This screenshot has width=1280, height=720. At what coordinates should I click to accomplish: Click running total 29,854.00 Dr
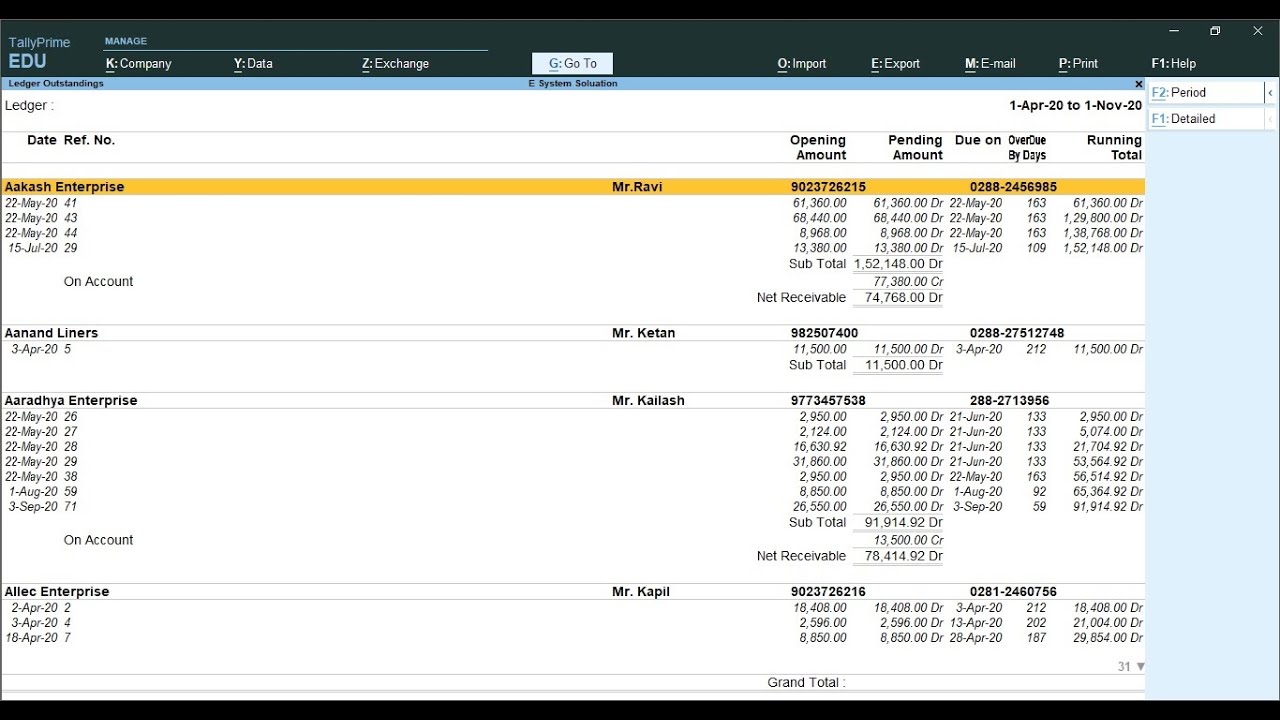[x=1108, y=638]
